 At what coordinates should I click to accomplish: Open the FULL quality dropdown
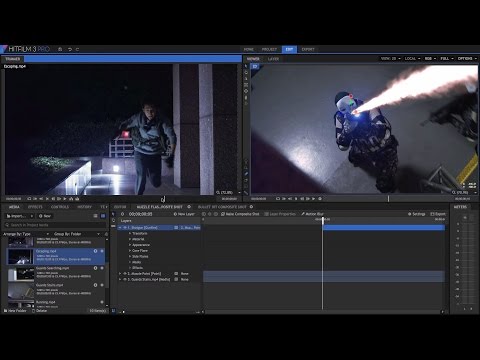(x=447, y=58)
